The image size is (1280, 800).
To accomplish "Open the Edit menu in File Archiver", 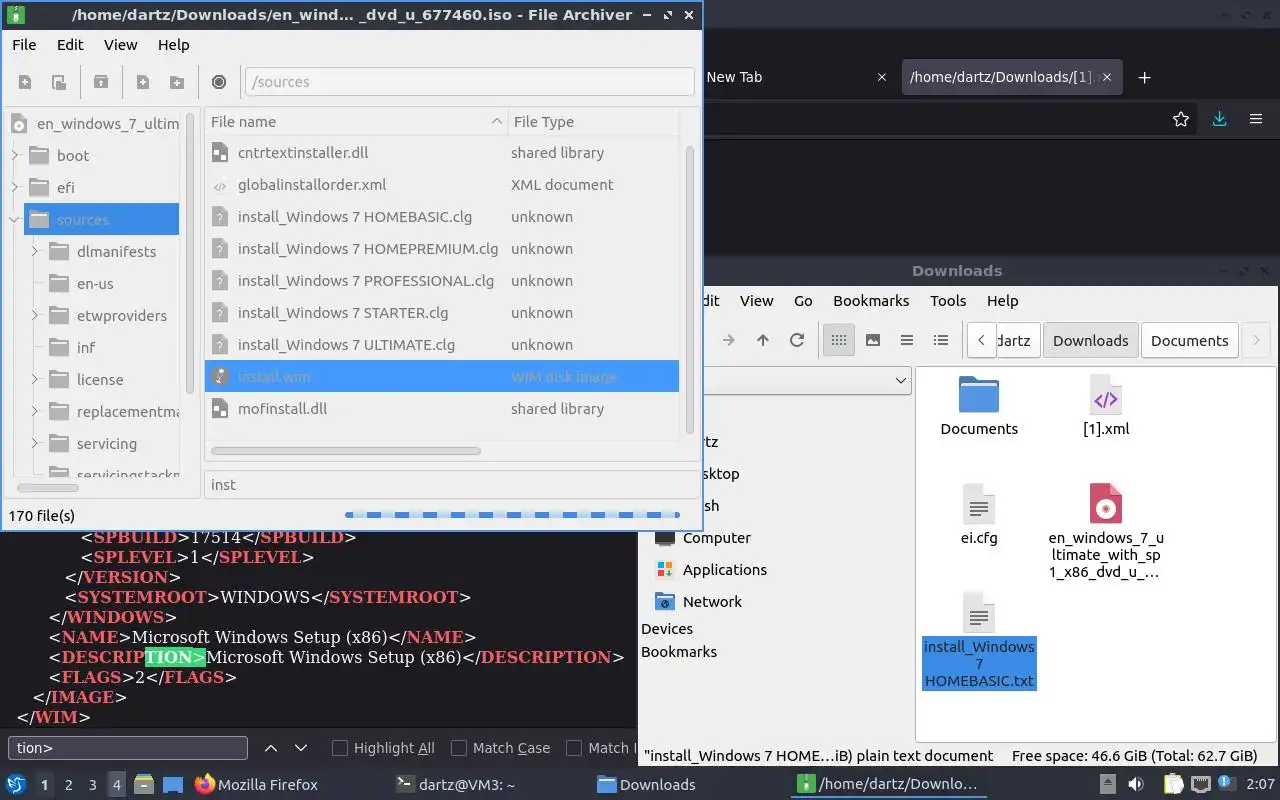I will coord(70,45).
